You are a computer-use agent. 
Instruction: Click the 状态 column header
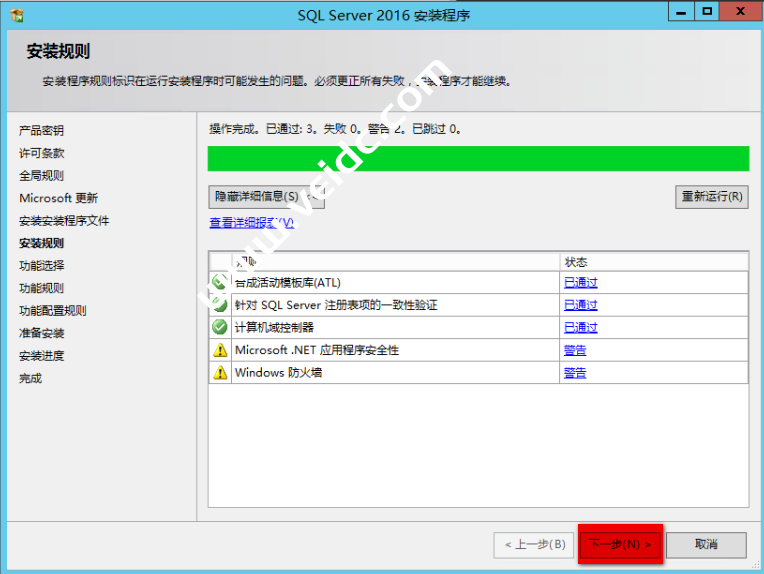[576, 261]
